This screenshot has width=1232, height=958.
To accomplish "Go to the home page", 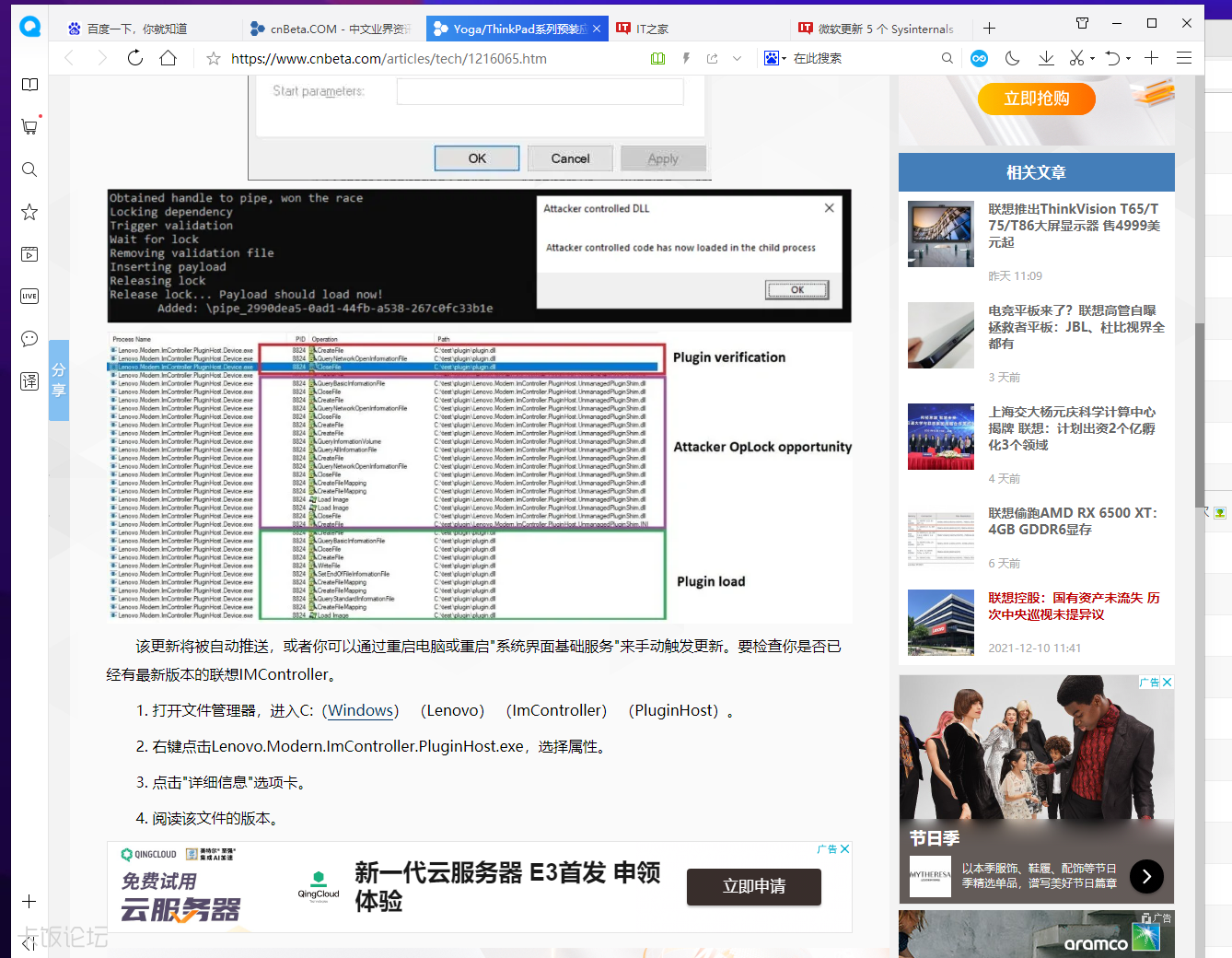I will (x=168, y=58).
